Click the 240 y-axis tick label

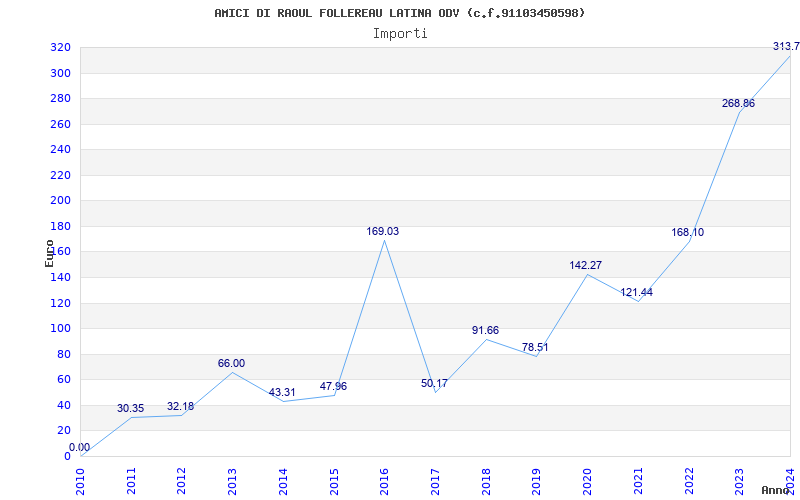[60, 150]
